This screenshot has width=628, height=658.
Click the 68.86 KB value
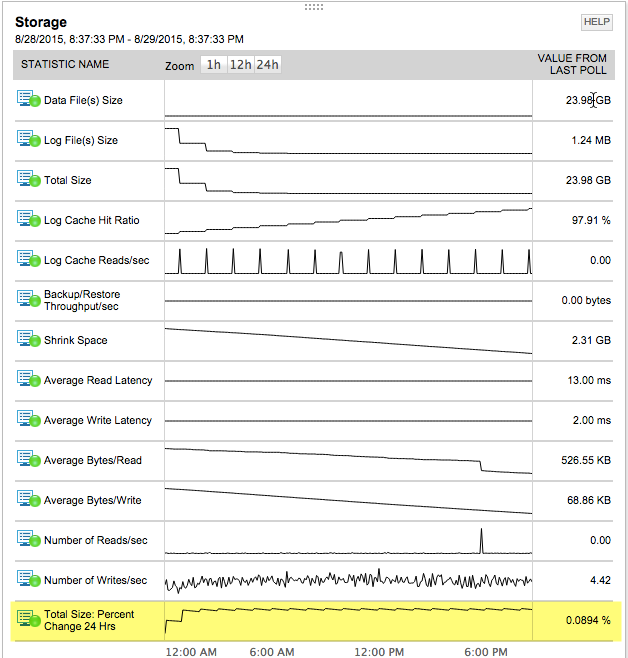tap(589, 500)
